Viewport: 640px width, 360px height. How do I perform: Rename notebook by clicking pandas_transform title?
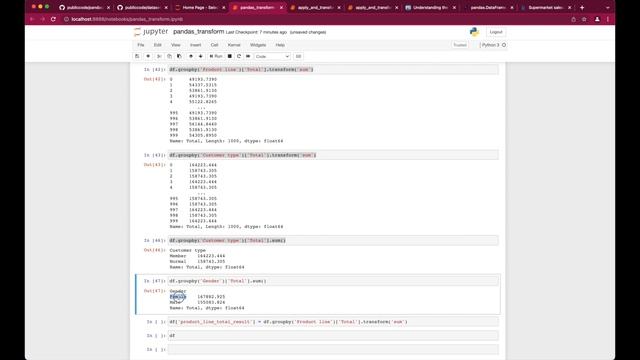click(198, 32)
